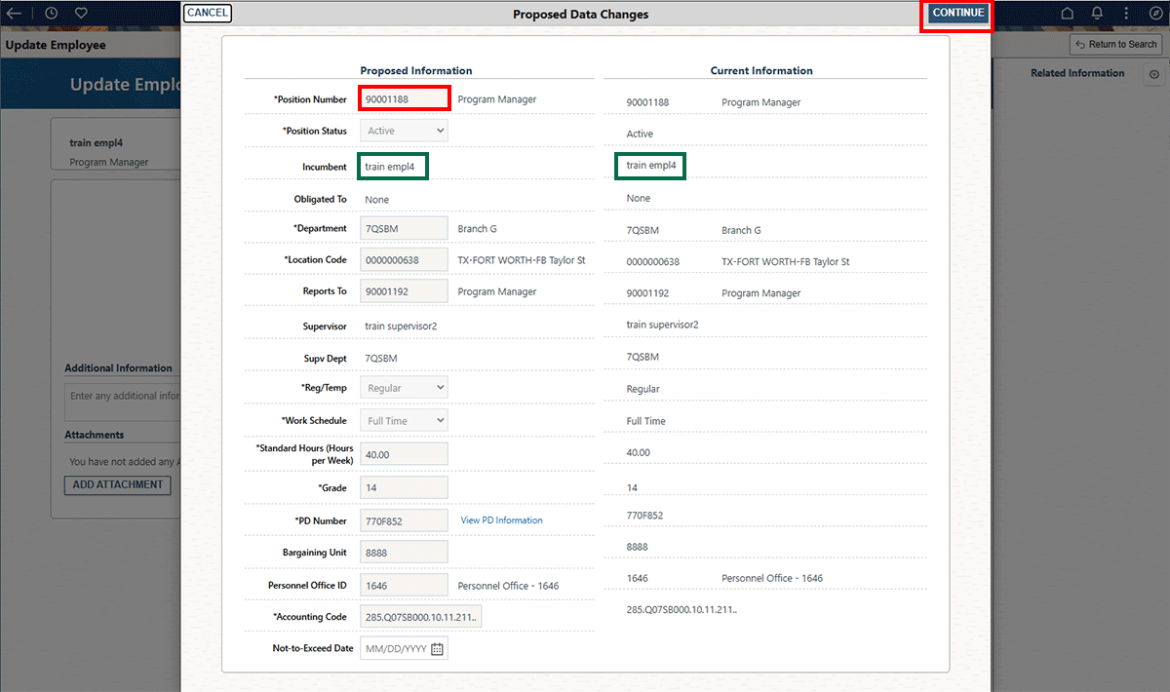Click Return to Search
Screen dimensions: 1170x692
[1116, 44]
